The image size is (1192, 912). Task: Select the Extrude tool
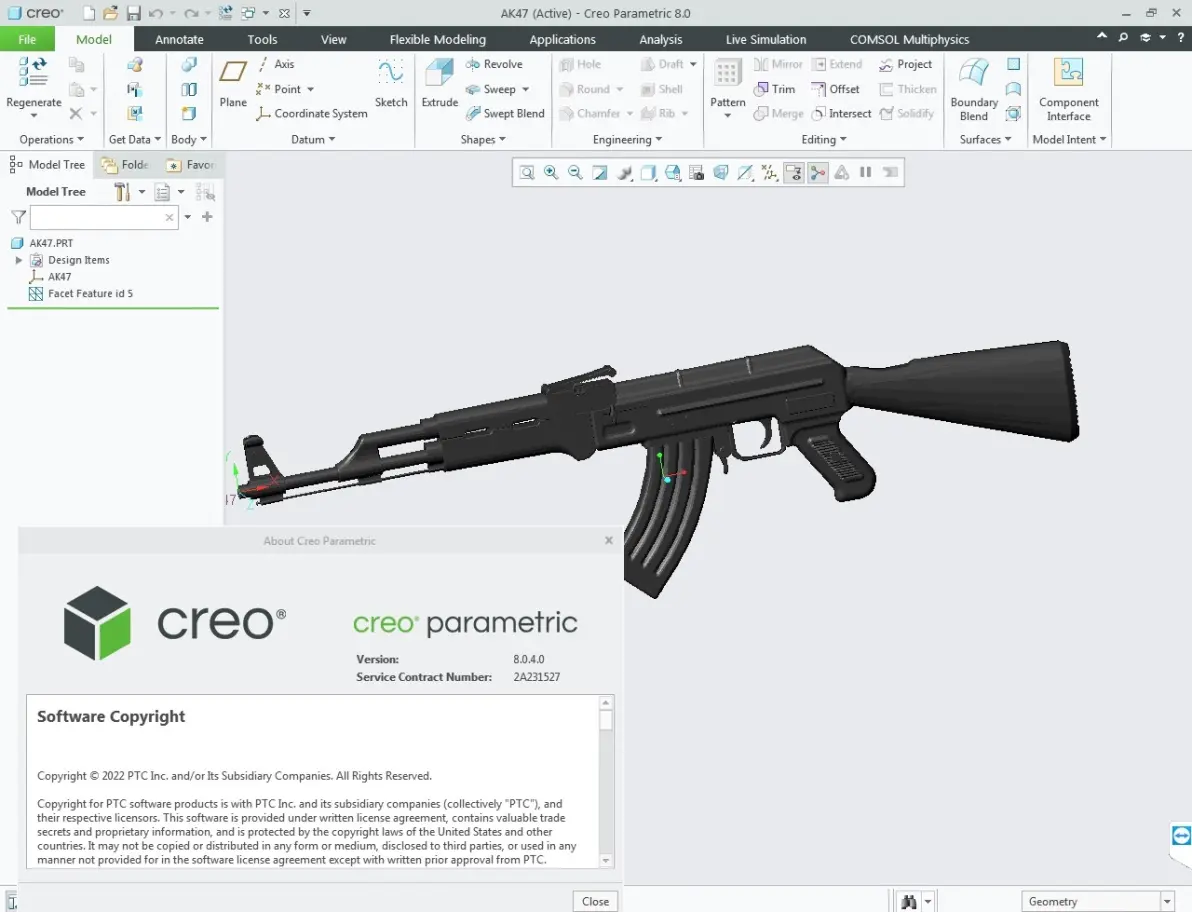(439, 84)
